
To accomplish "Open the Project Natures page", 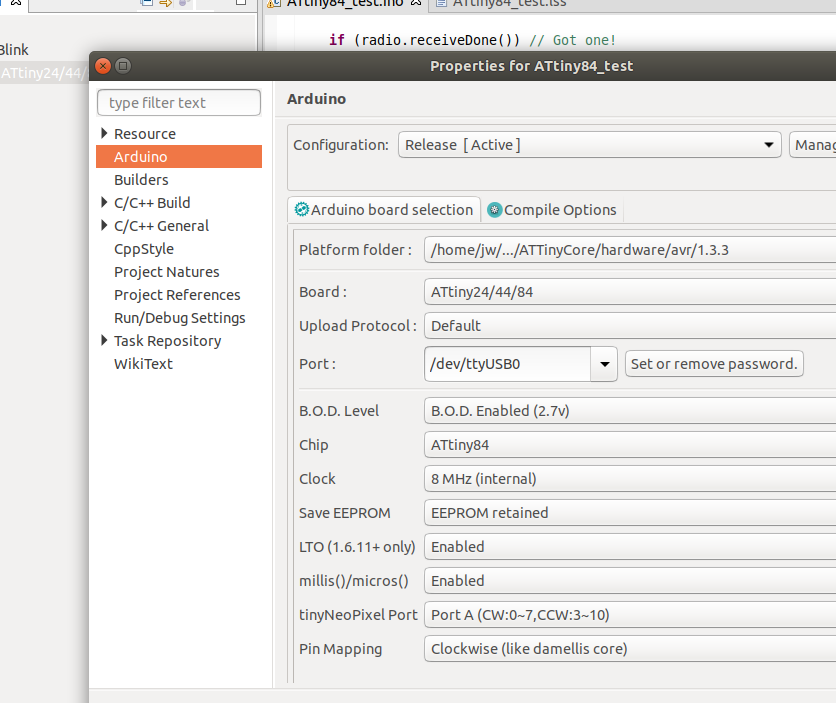I will pos(166,272).
